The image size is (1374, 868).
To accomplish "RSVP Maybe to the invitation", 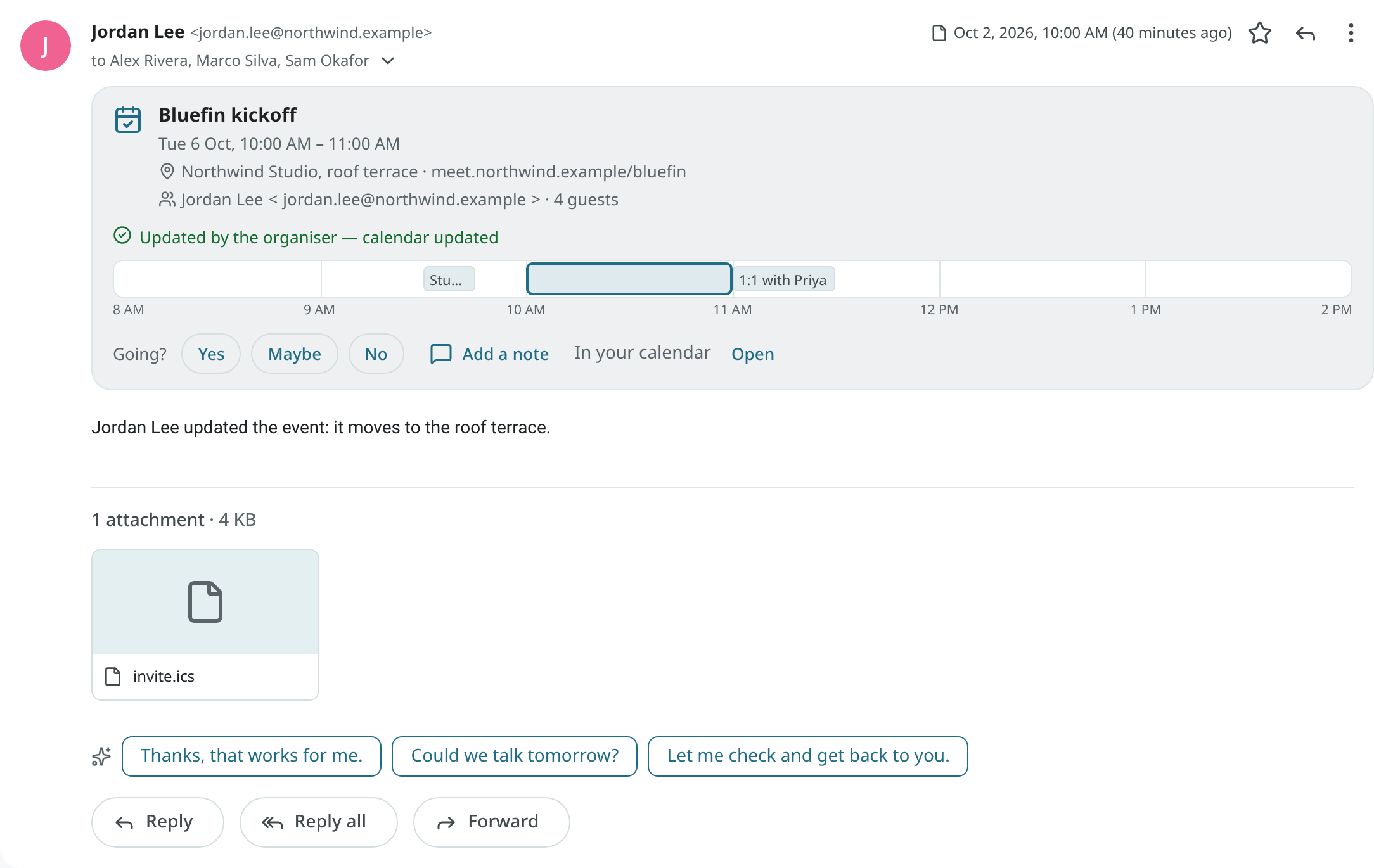I will tap(295, 354).
